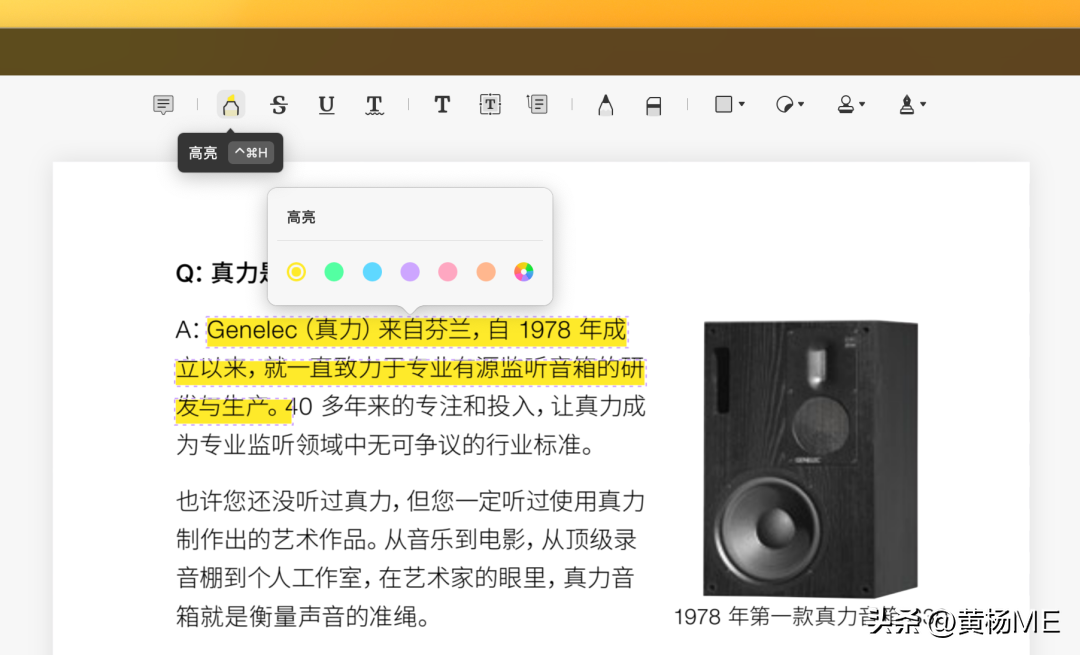Click the "高亮" title in color popup

point(301,218)
